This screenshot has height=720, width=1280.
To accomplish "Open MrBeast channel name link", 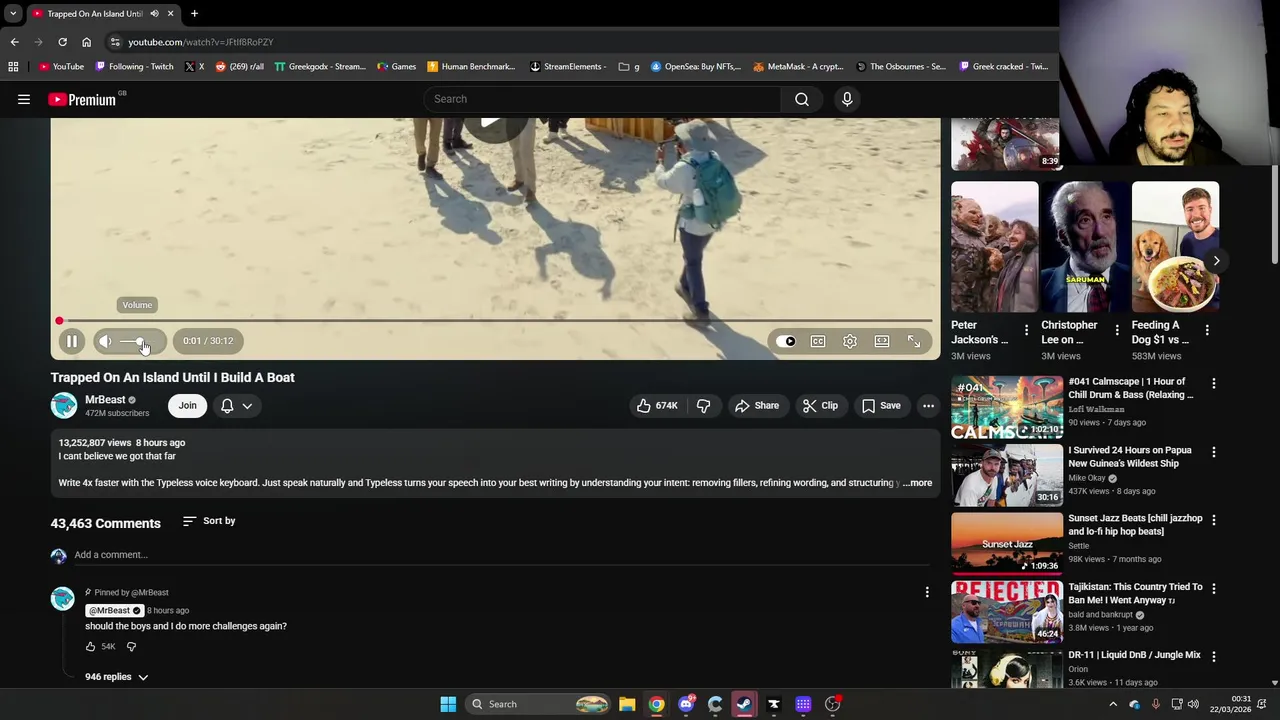I will coord(105,400).
